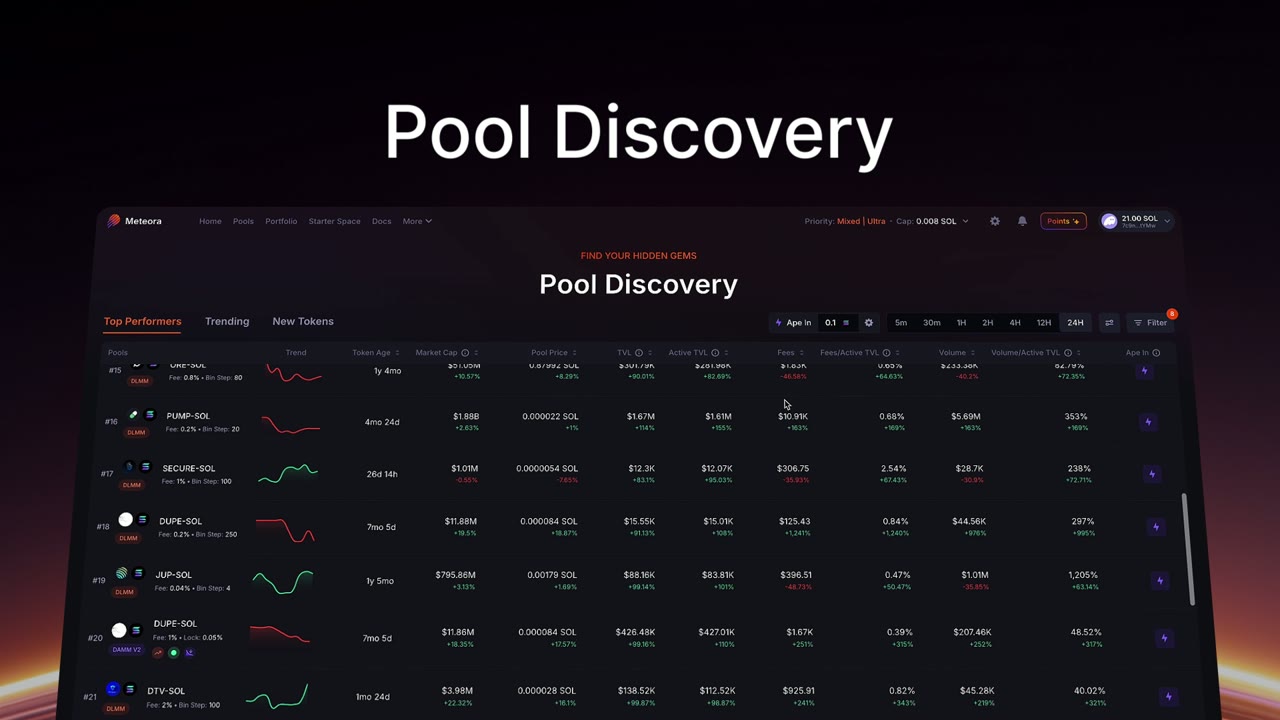1280x720 pixels.
Task: Ape into DTV-SOL pool lightning icon
Action: (1168, 697)
